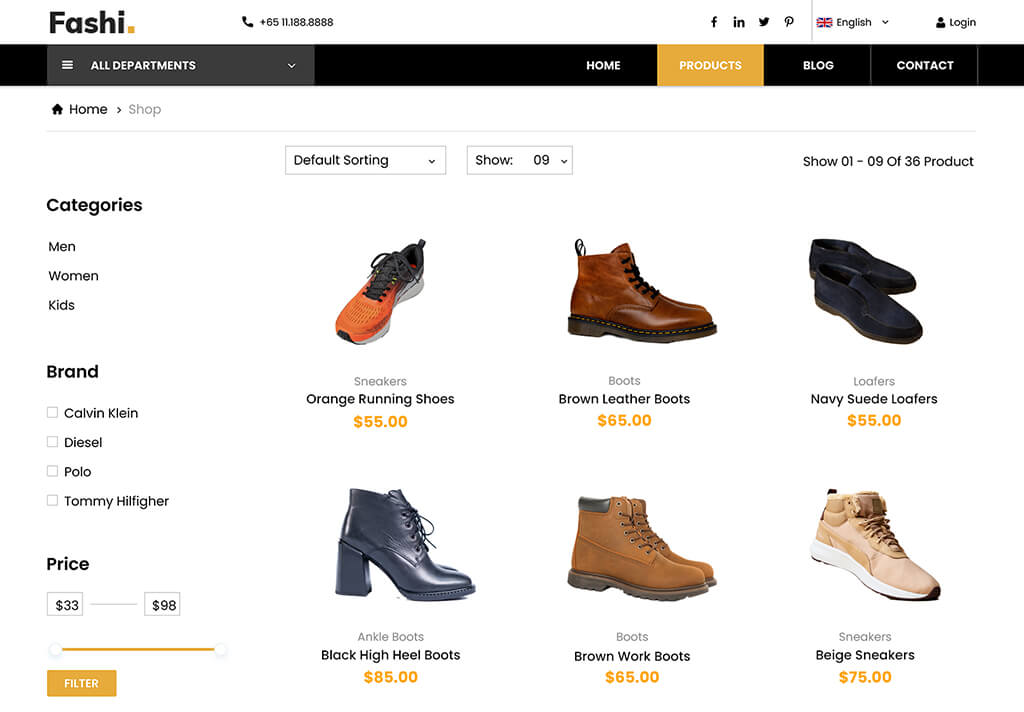Click the hamburger icon in All Departments

pos(67,65)
